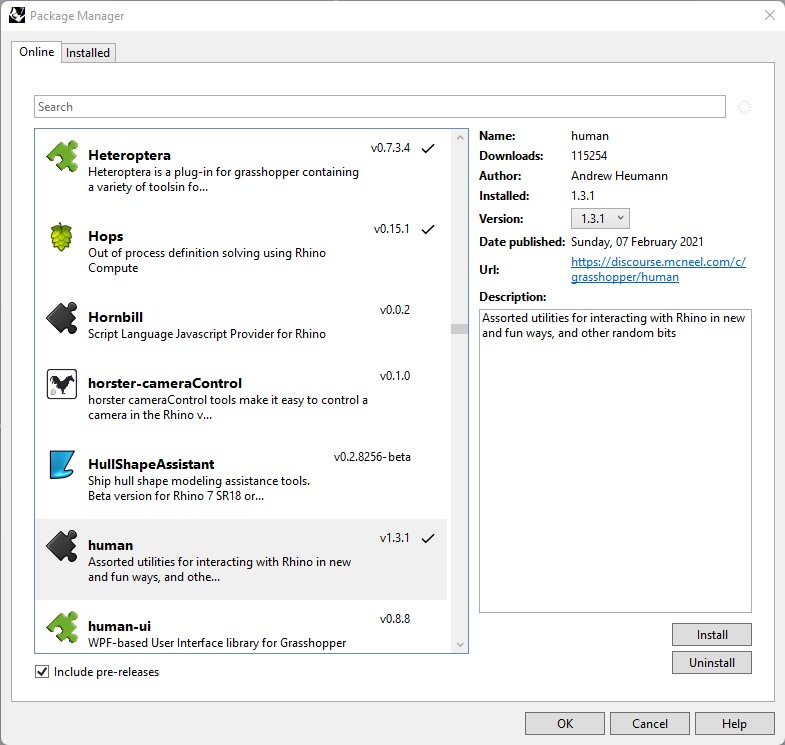
Task: Click the v0.1.0 version label
Action: pos(395,376)
